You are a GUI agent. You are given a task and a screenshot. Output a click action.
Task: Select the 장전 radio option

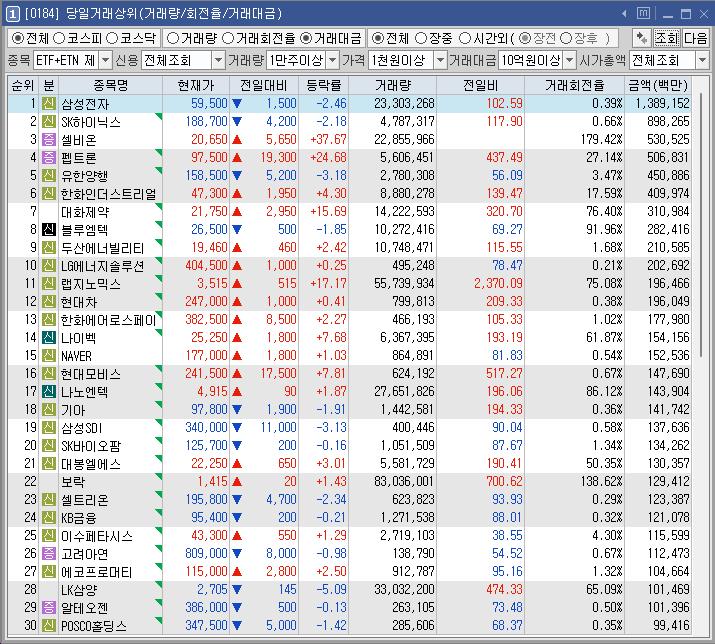tap(525, 38)
